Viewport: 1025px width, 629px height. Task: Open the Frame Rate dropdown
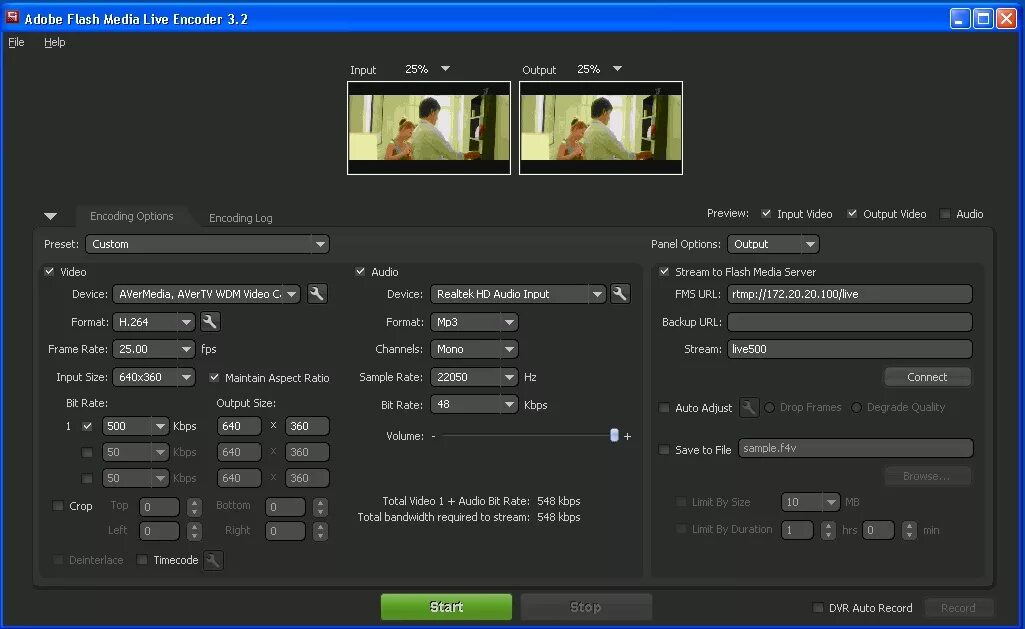coord(154,349)
